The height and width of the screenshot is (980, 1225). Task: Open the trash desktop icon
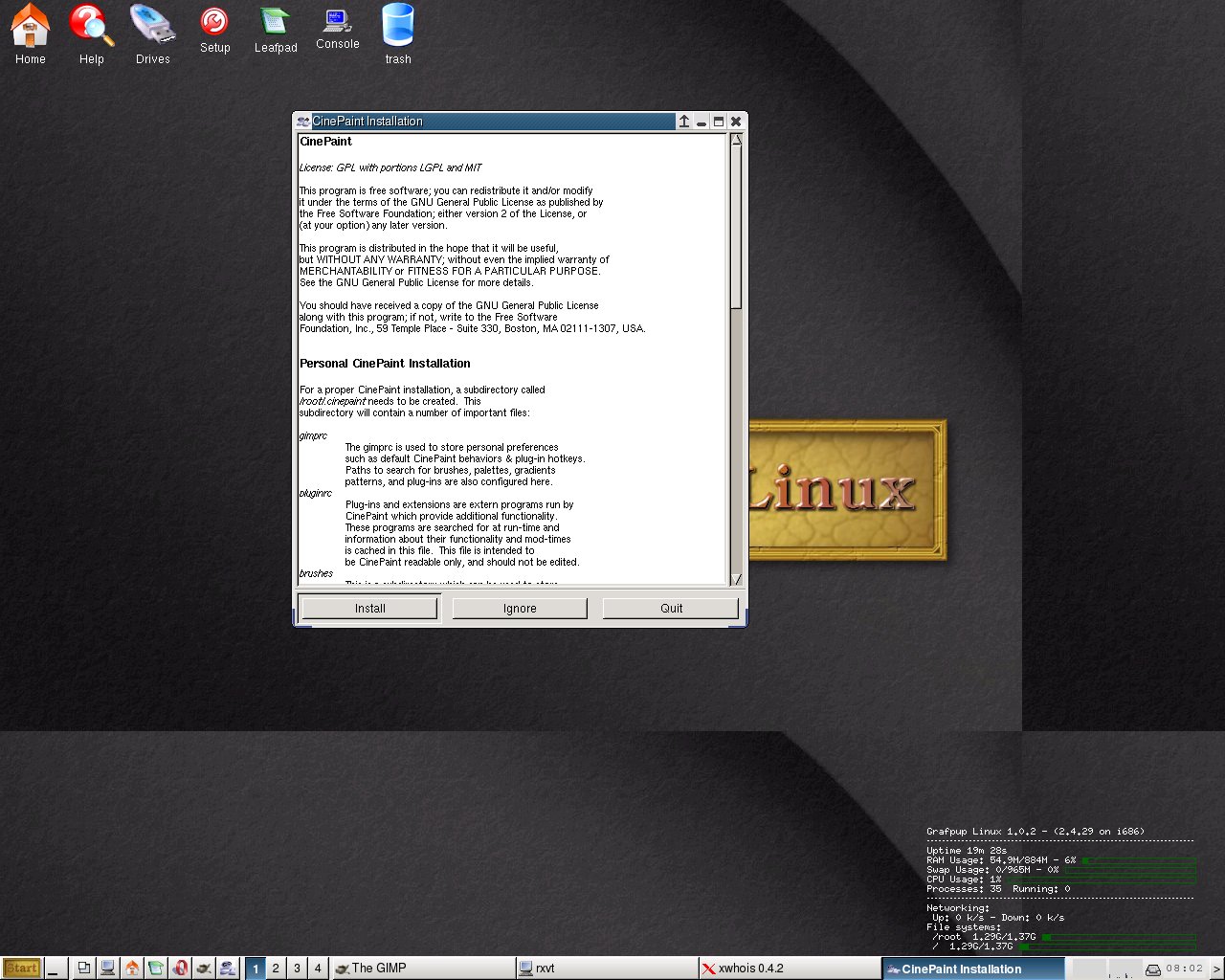pyautogui.click(x=398, y=34)
